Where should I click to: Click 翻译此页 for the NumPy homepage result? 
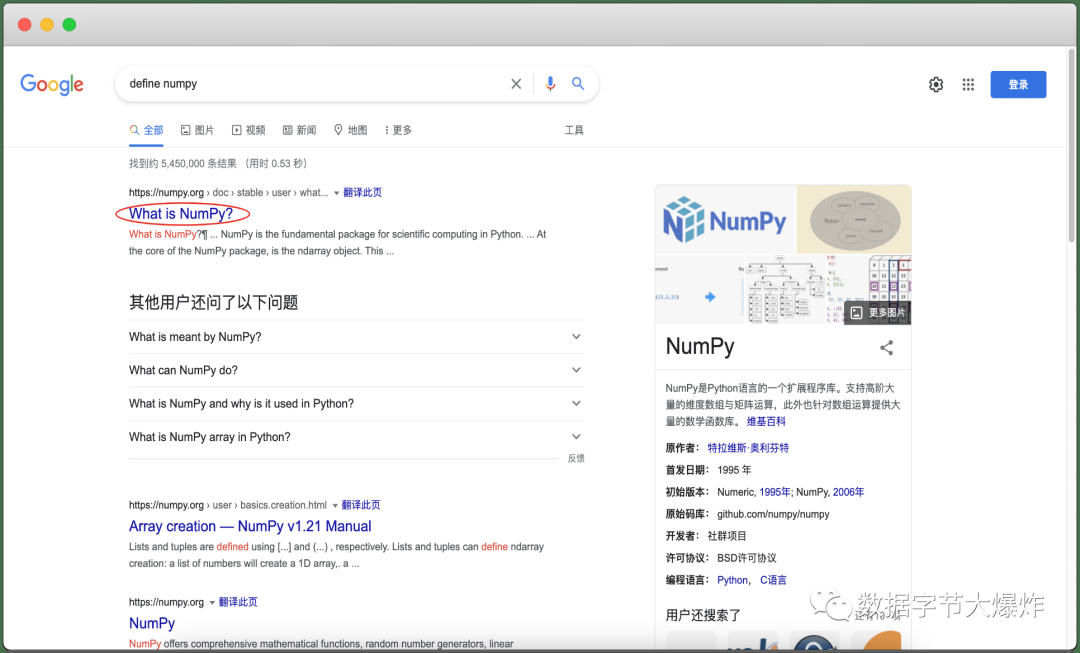point(238,602)
